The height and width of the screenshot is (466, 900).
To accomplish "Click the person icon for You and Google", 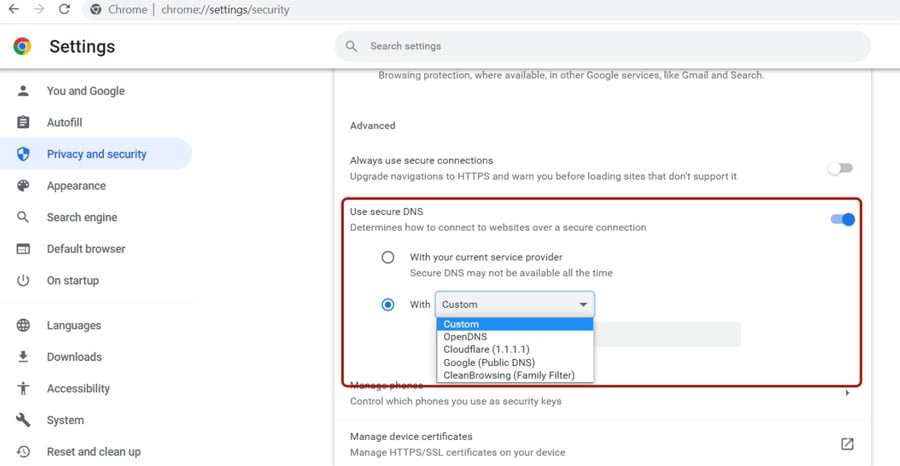I will pos(23,91).
